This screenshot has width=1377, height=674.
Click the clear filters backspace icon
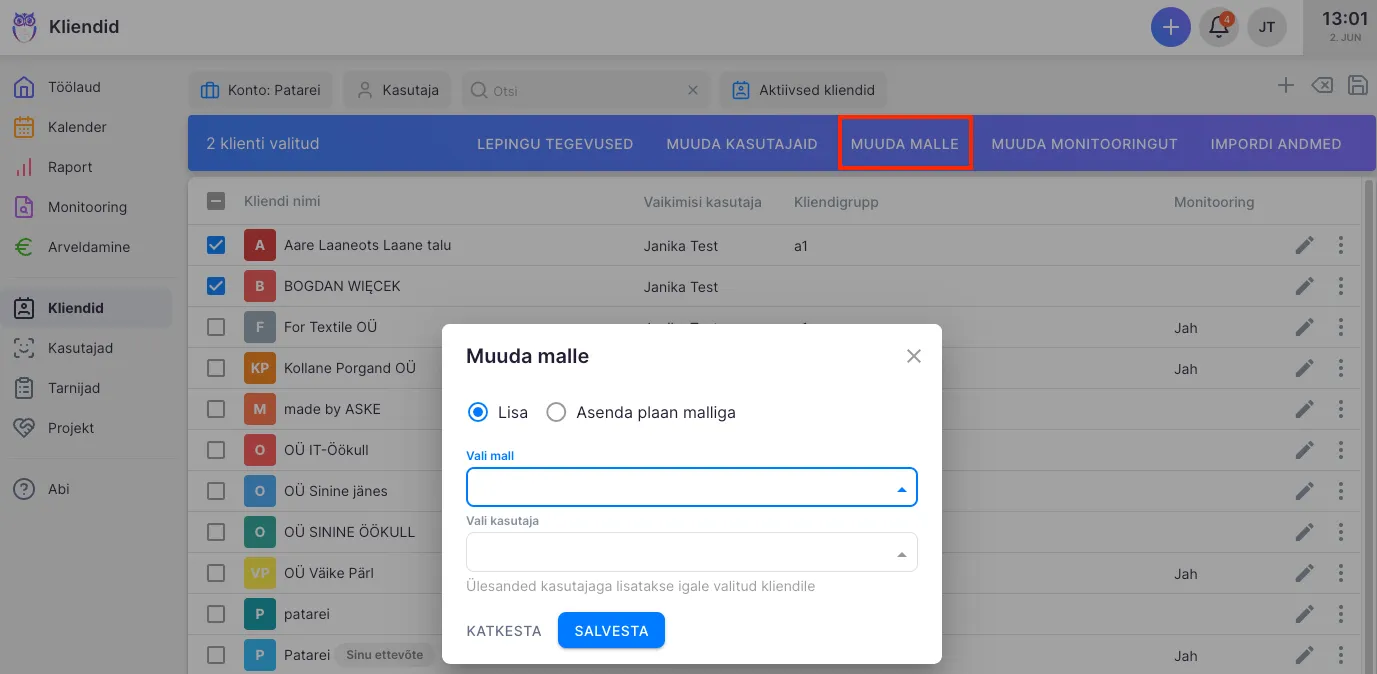[1321, 86]
